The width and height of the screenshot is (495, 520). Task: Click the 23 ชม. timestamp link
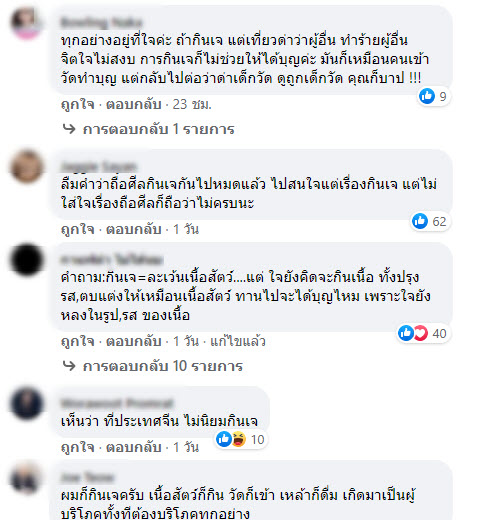click(192, 105)
